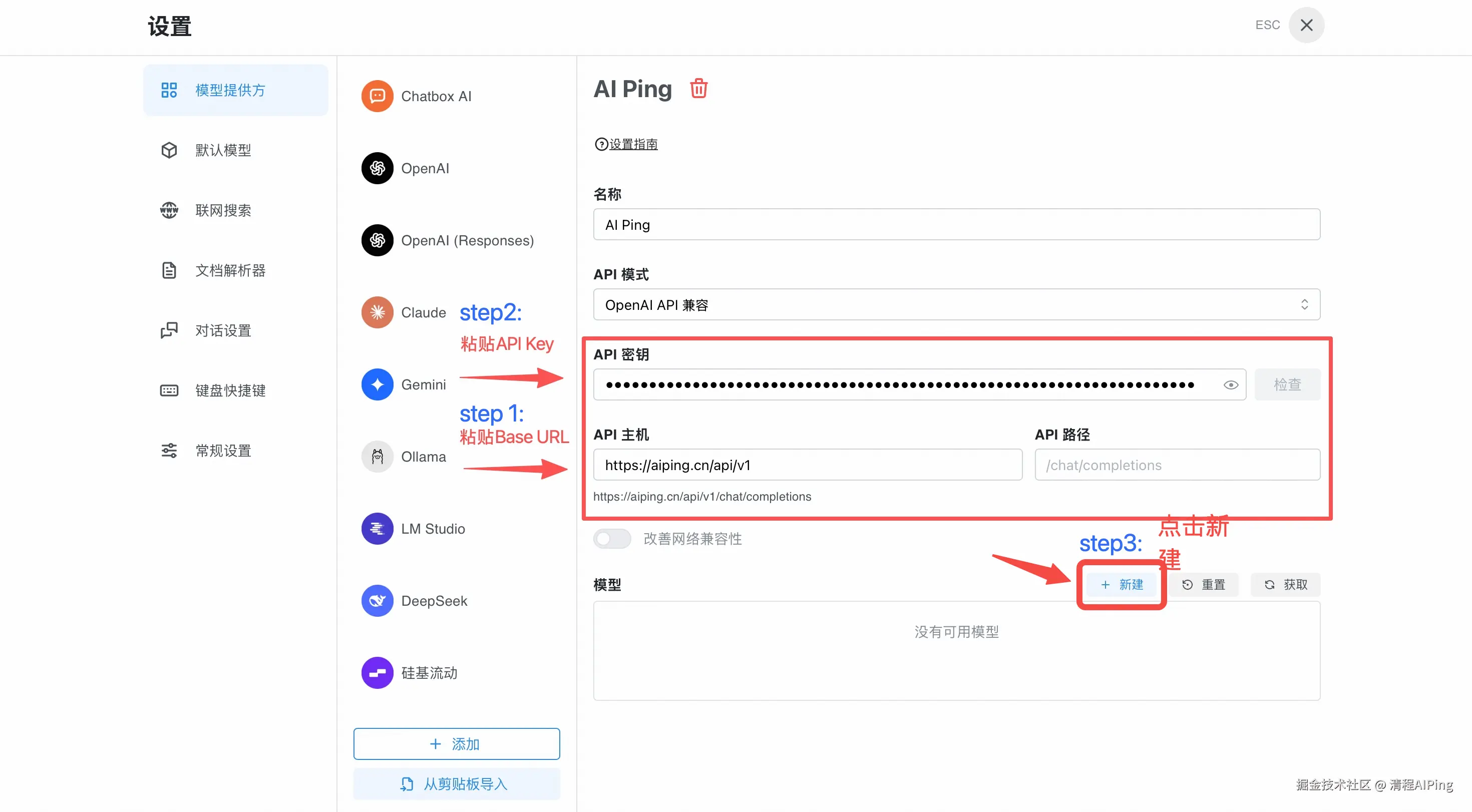Open 联网搜索 settings tab
Image resolution: width=1472 pixels, height=812 pixels.
223,210
